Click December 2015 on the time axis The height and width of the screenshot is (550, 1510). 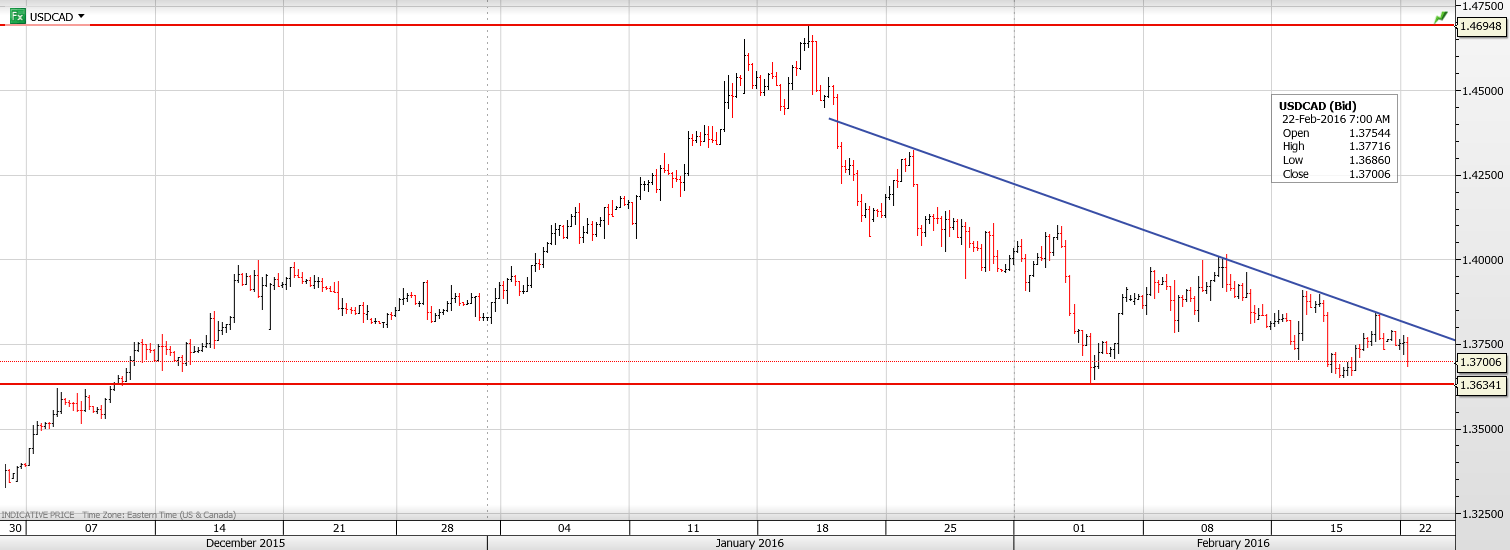[245, 543]
